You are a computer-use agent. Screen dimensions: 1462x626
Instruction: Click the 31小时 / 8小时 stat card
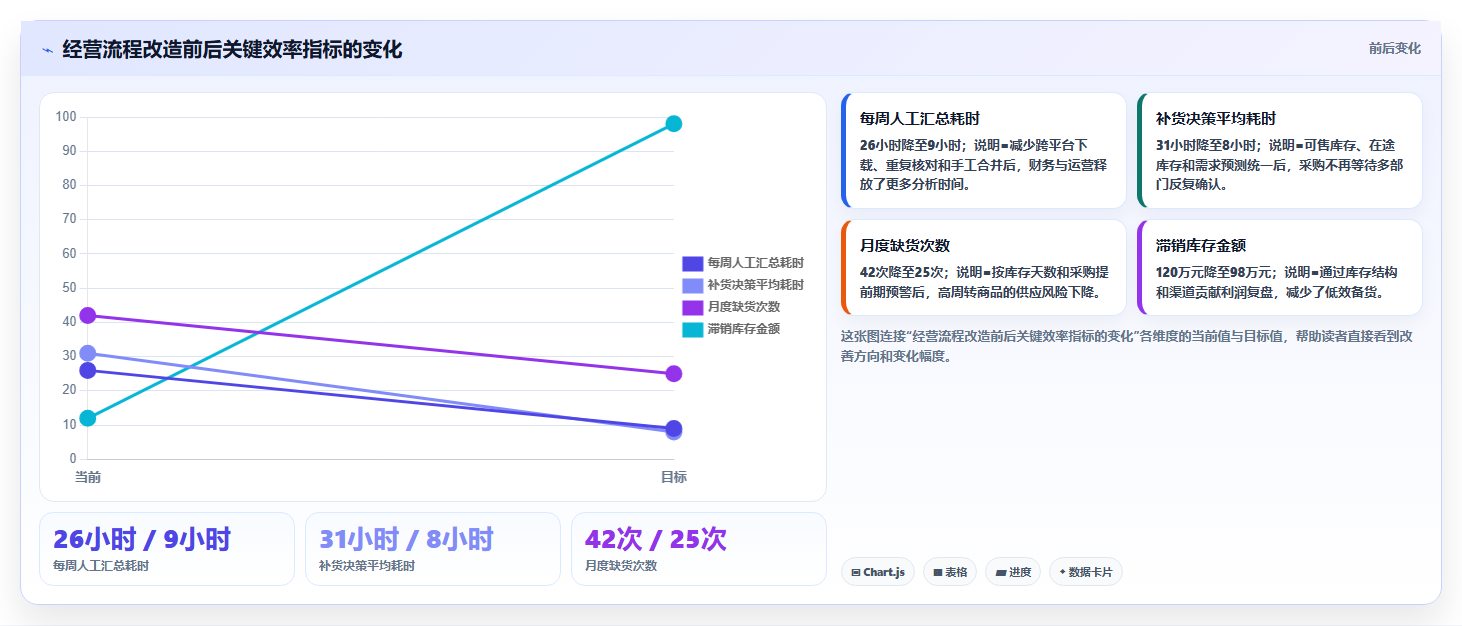[433, 549]
